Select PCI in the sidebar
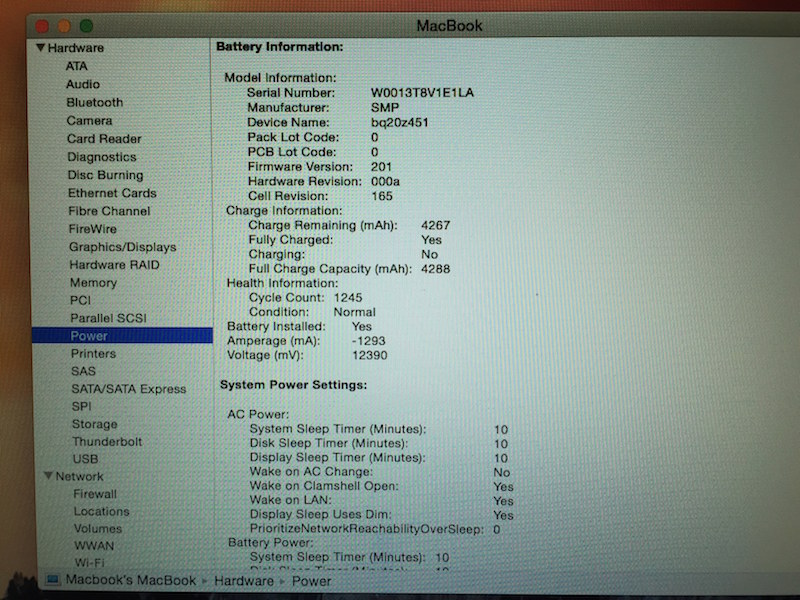 point(81,300)
